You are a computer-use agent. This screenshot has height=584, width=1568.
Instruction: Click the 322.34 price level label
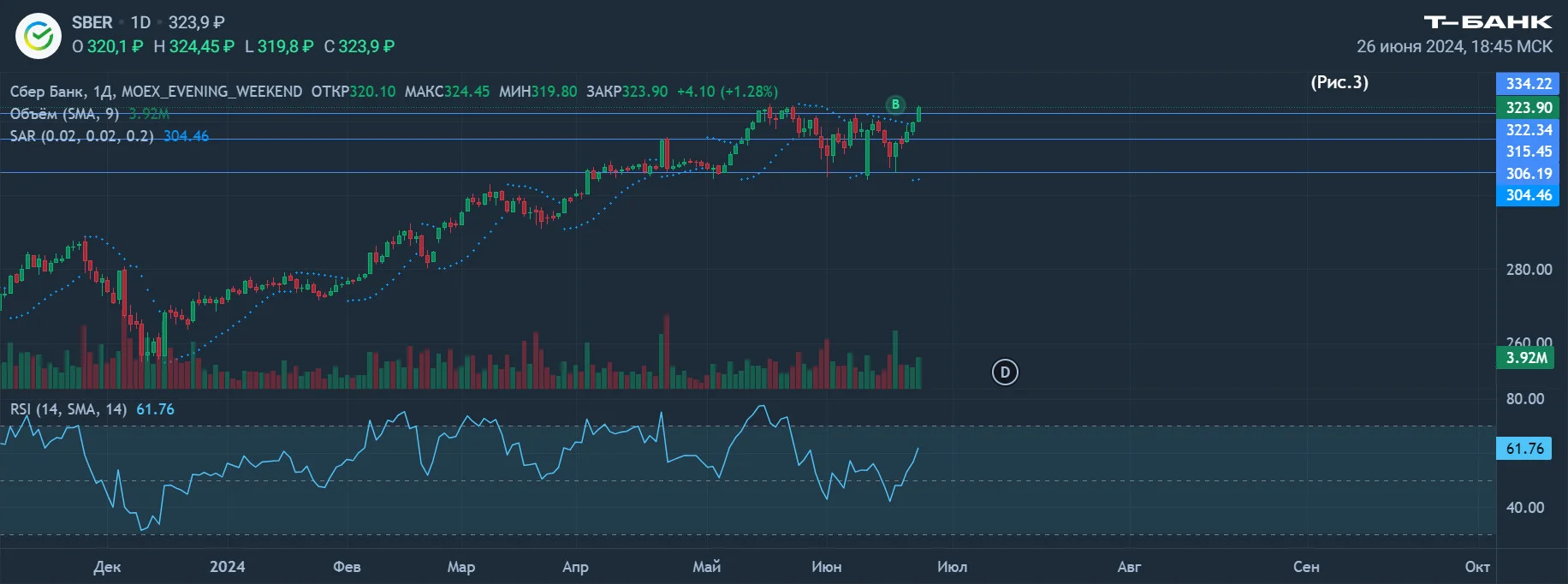[x=1529, y=129]
